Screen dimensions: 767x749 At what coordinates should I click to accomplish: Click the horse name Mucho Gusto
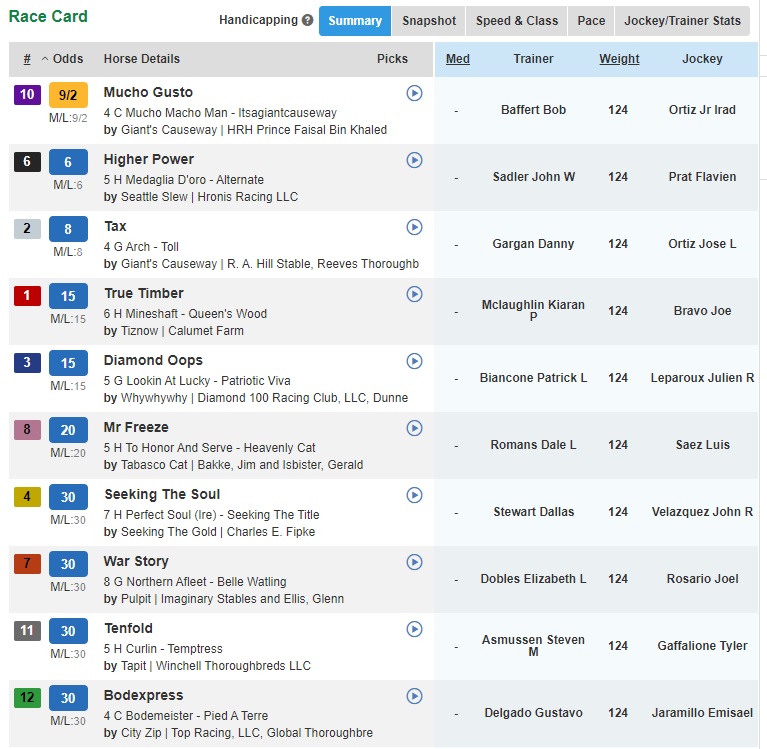click(148, 92)
